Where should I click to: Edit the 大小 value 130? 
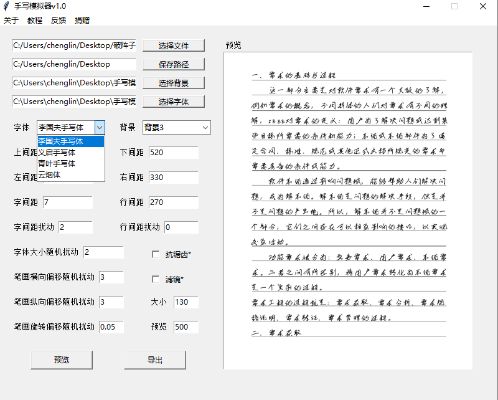186,302
